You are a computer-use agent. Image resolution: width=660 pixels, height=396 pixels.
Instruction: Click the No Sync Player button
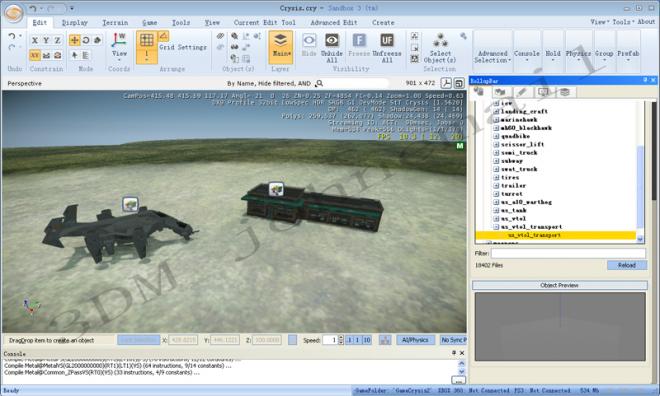tap(453, 340)
